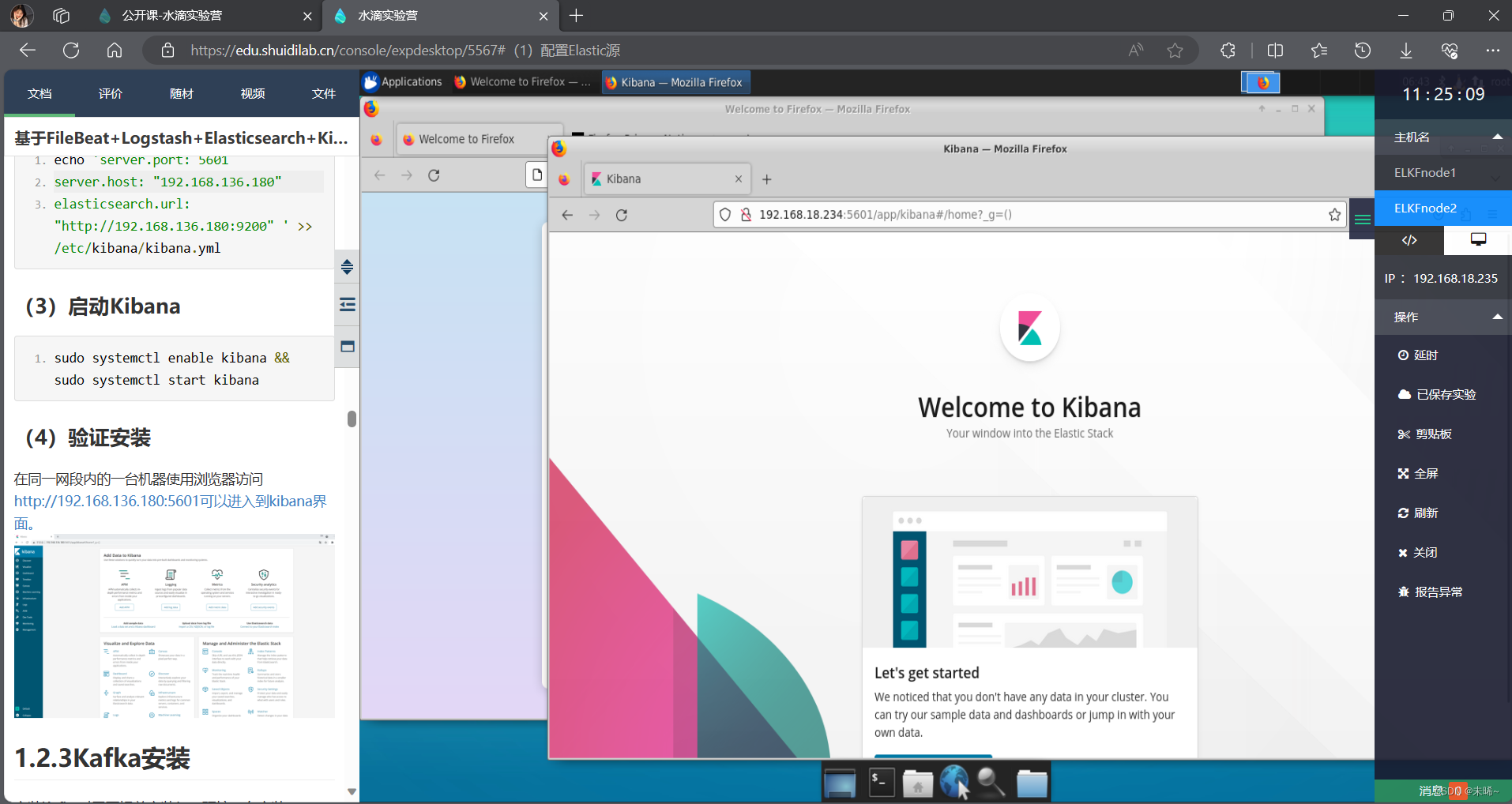1512x804 pixels.
Task: Toggle doc panel expand arrows icon
Action: click(x=347, y=267)
